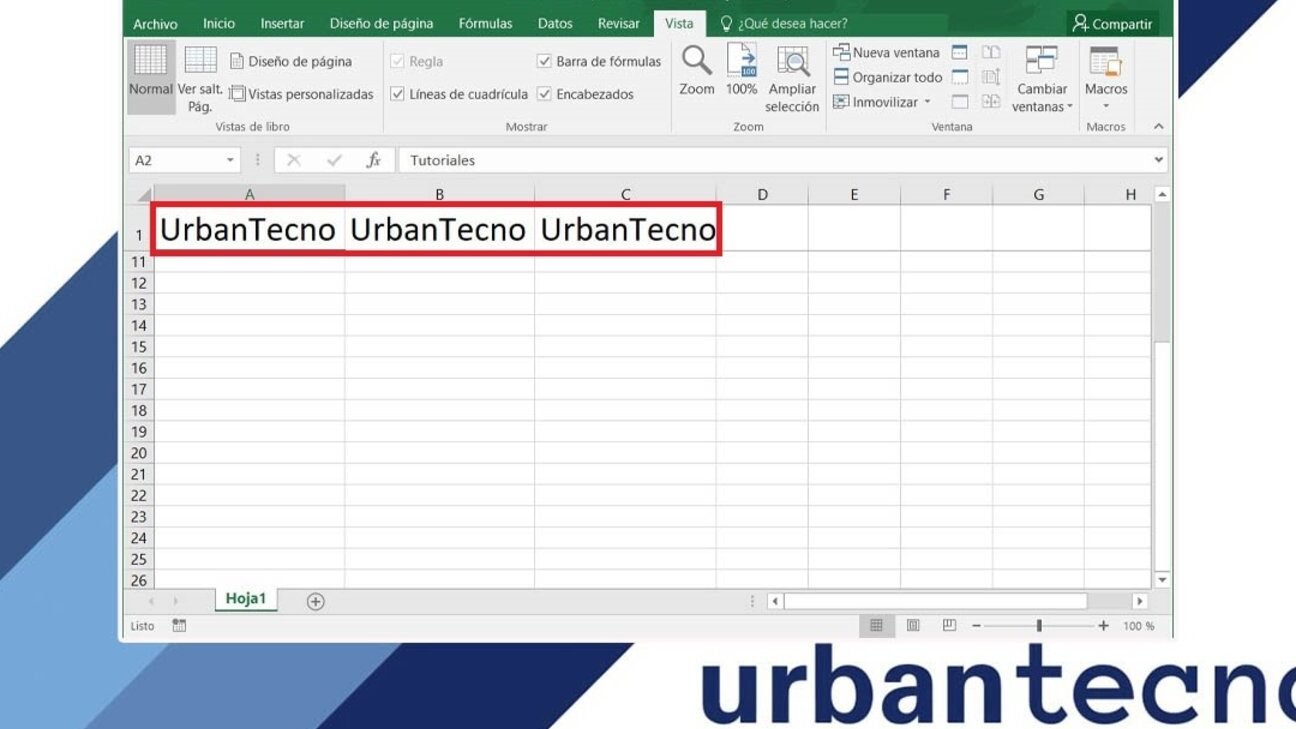Image resolution: width=1296 pixels, height=729 pixels.
Task: Open the Inmovilizar dropdown
Action: pyautogui.click(x=927, y=102)
